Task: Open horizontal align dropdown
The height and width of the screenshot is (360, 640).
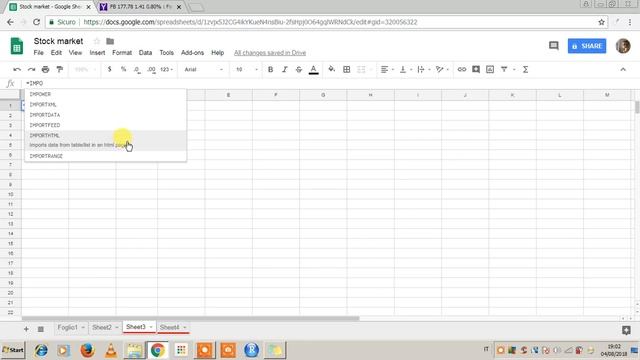Action: click(x=387, y=69)
